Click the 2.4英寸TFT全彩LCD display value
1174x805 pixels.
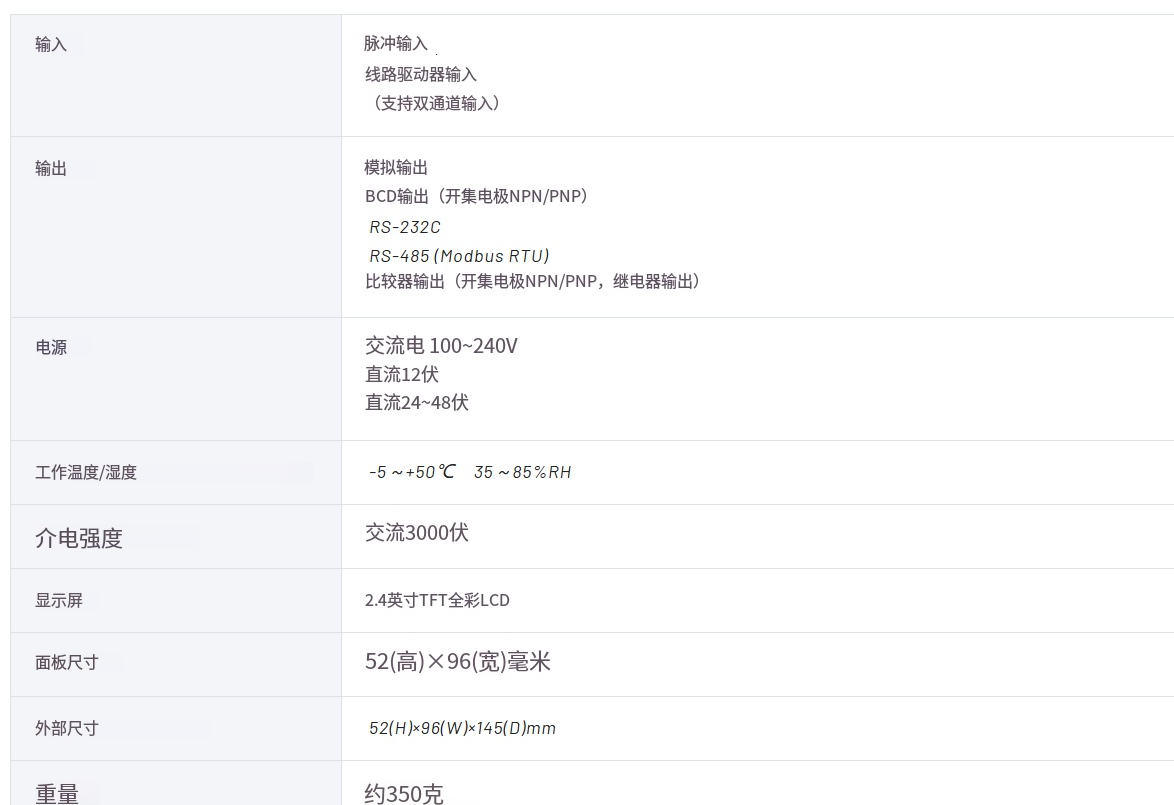point(437,601)
